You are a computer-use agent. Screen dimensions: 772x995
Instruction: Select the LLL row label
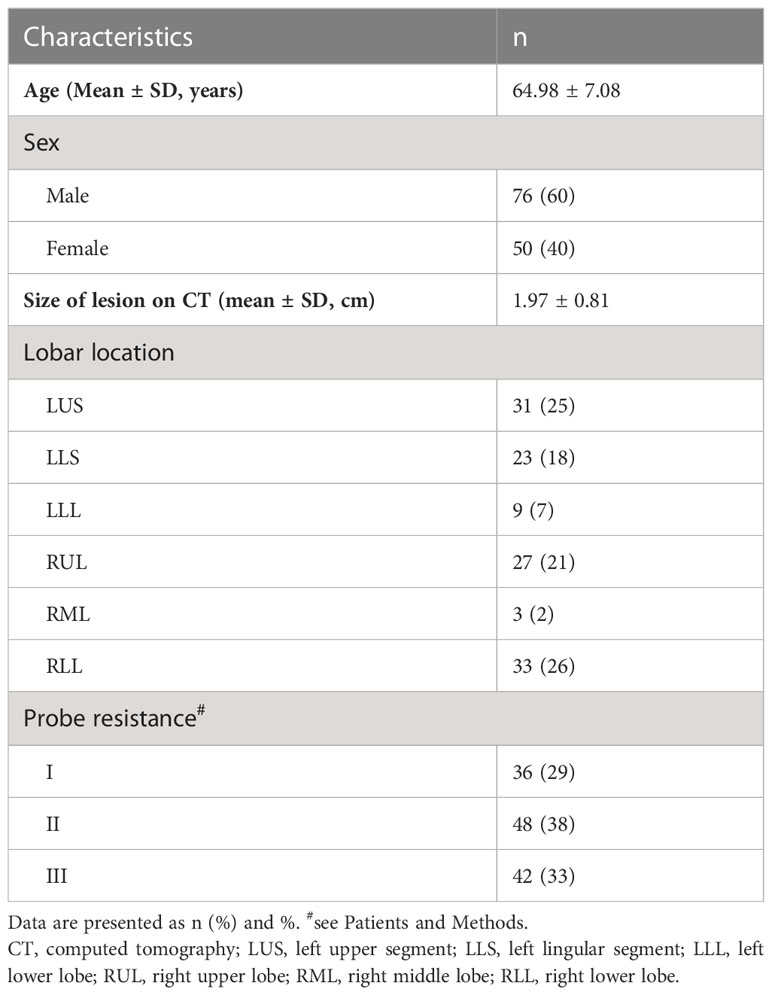[x=63, y=510]
